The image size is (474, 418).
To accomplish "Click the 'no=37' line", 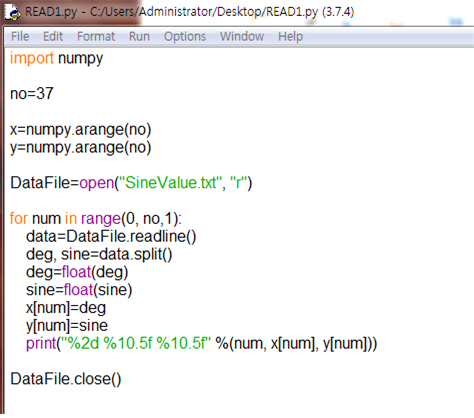I will pos(32,93).
